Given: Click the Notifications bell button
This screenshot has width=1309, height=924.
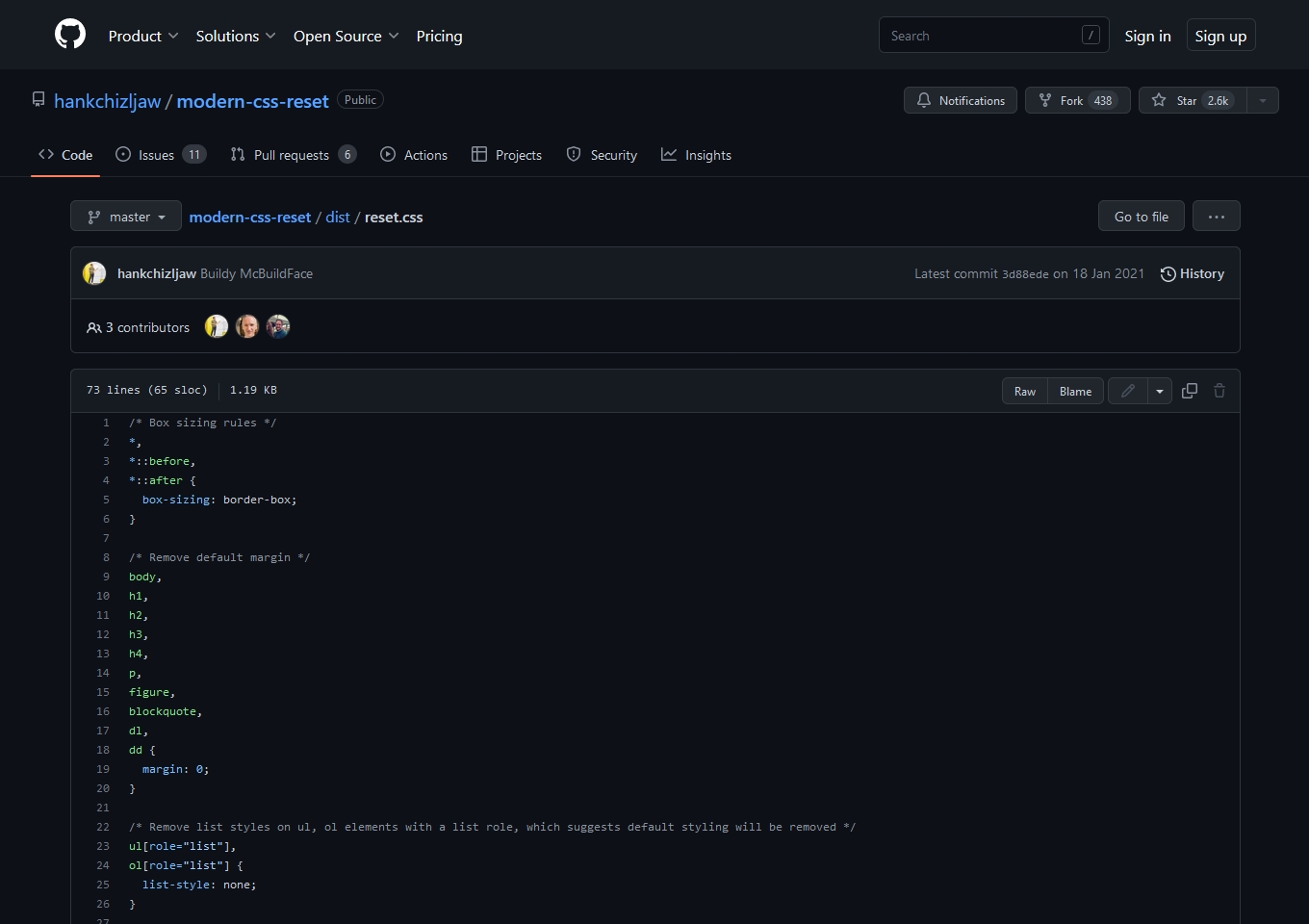Looking at the screenshot, I should click(960, 100).
